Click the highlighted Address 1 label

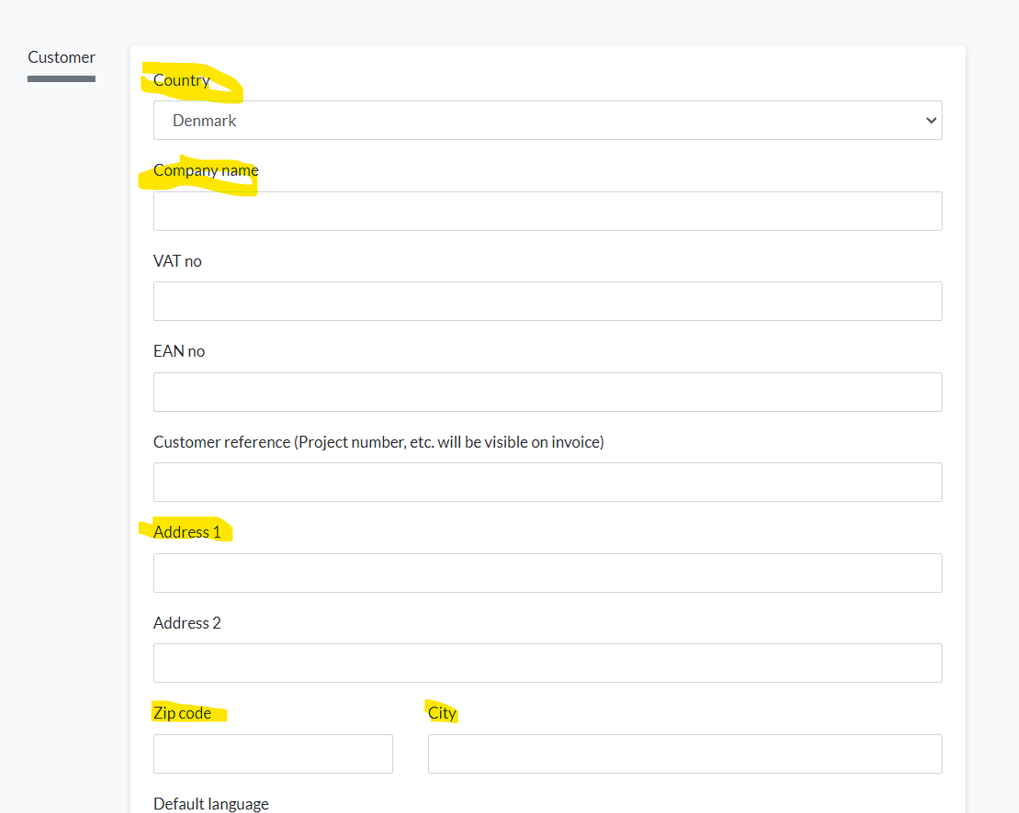tap(187, 532)
